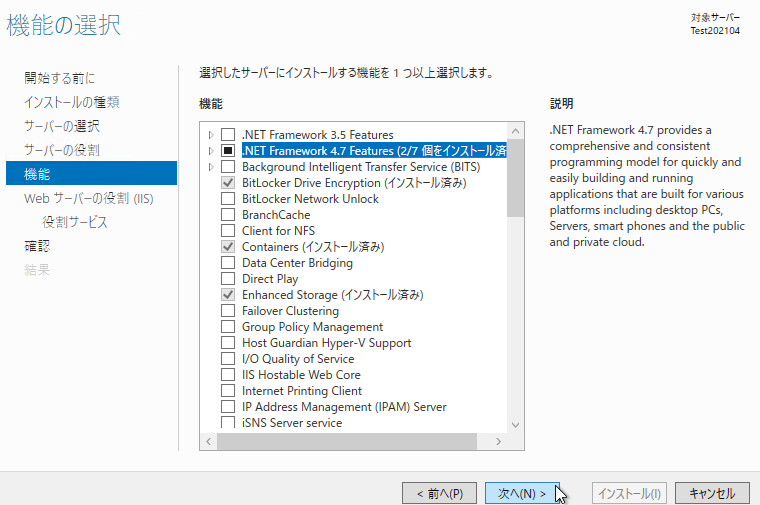Enable Background Intelligent Transfer Service (BITS) checkbox
Screen dimensions: 760x505
[228, 166]
